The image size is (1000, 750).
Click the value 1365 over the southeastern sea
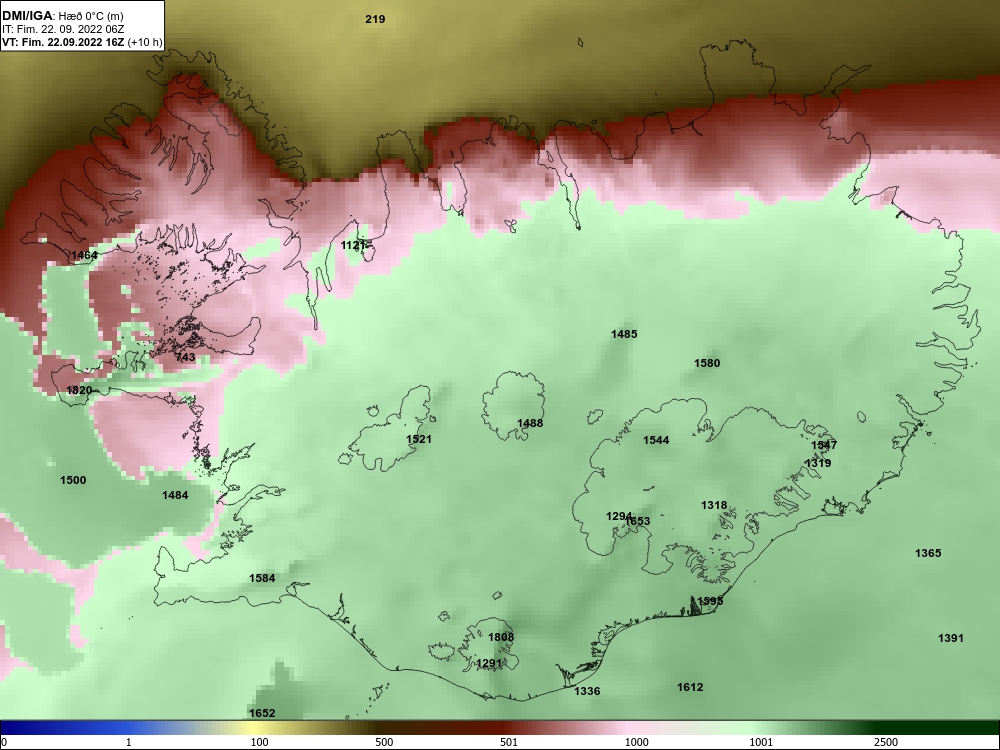pos(928,553)
